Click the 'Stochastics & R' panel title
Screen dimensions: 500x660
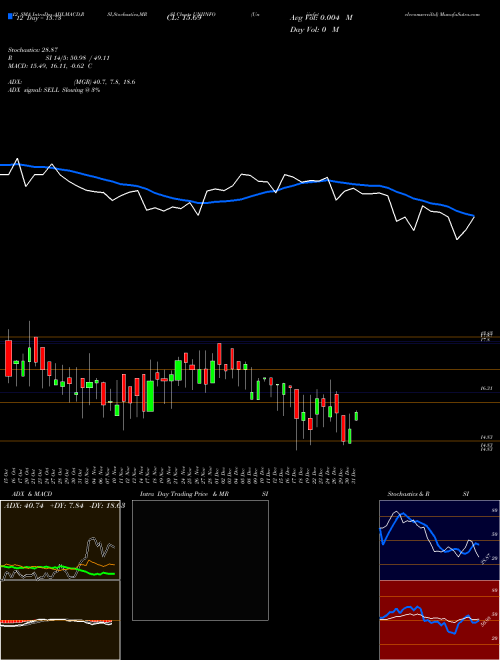(408, 494)
